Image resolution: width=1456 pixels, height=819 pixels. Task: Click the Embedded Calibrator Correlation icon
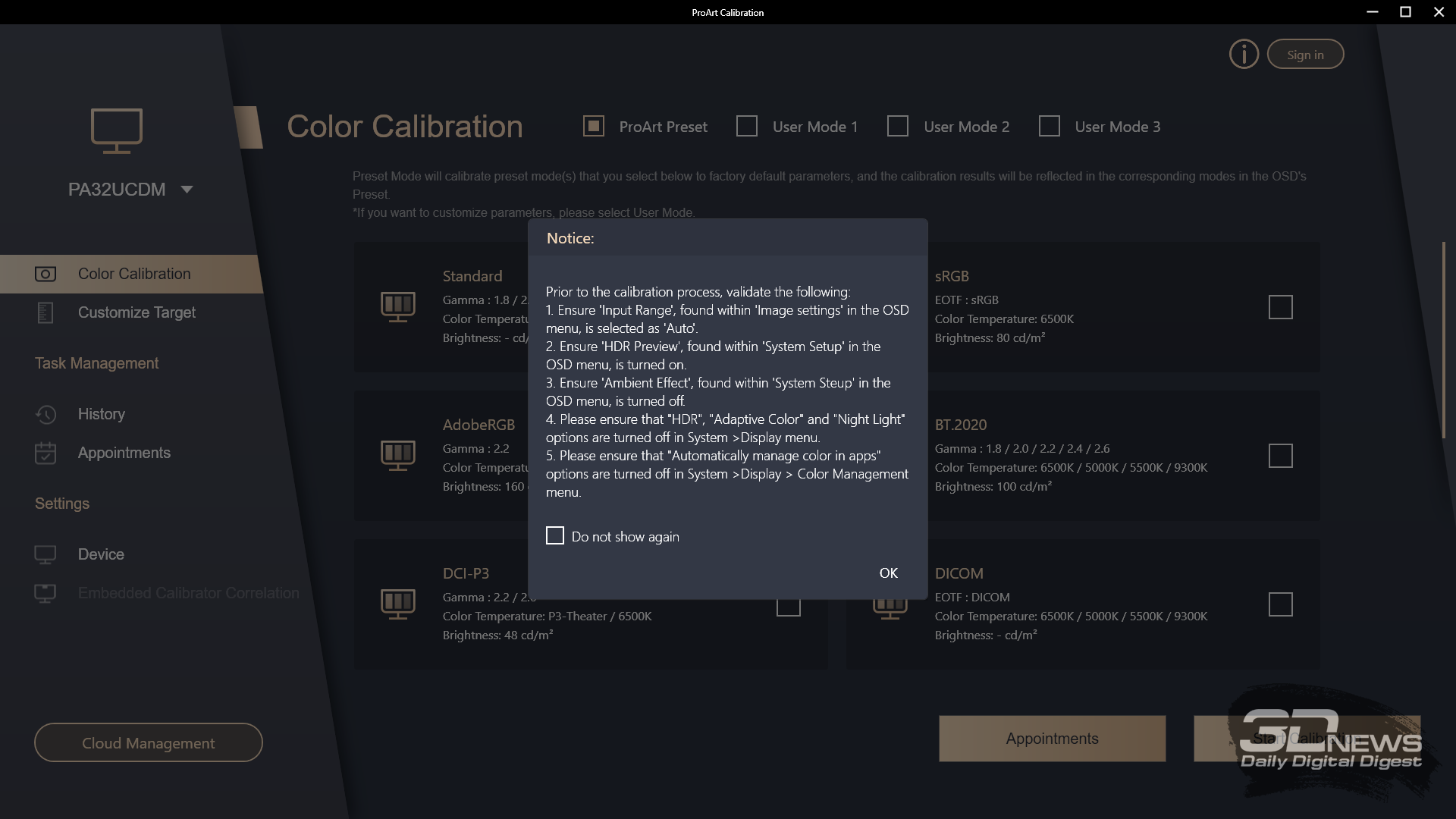click(45, 593)
